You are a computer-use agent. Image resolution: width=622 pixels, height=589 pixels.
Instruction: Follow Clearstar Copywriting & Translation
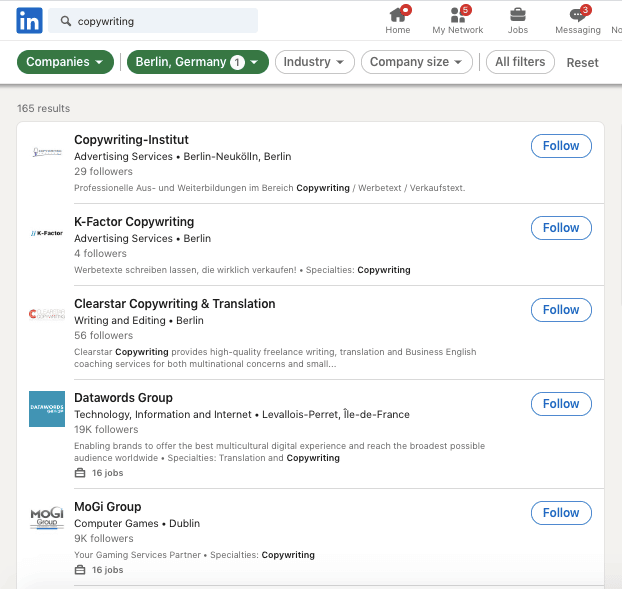point(561,310)
